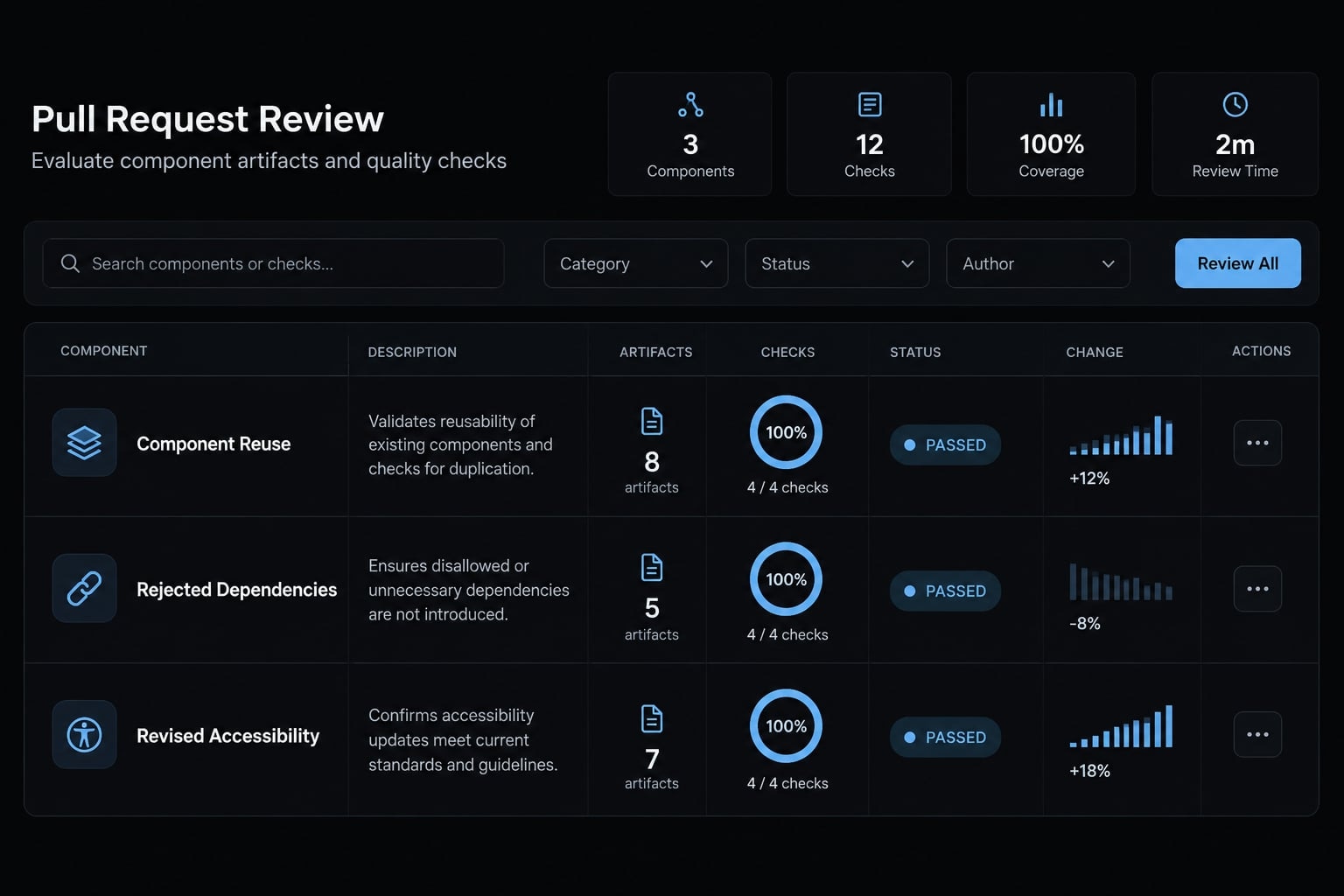Focus the Search components or checks field
Viewport: 1344px width, 896px height.
pyautogui.click(x=273, y=263)
